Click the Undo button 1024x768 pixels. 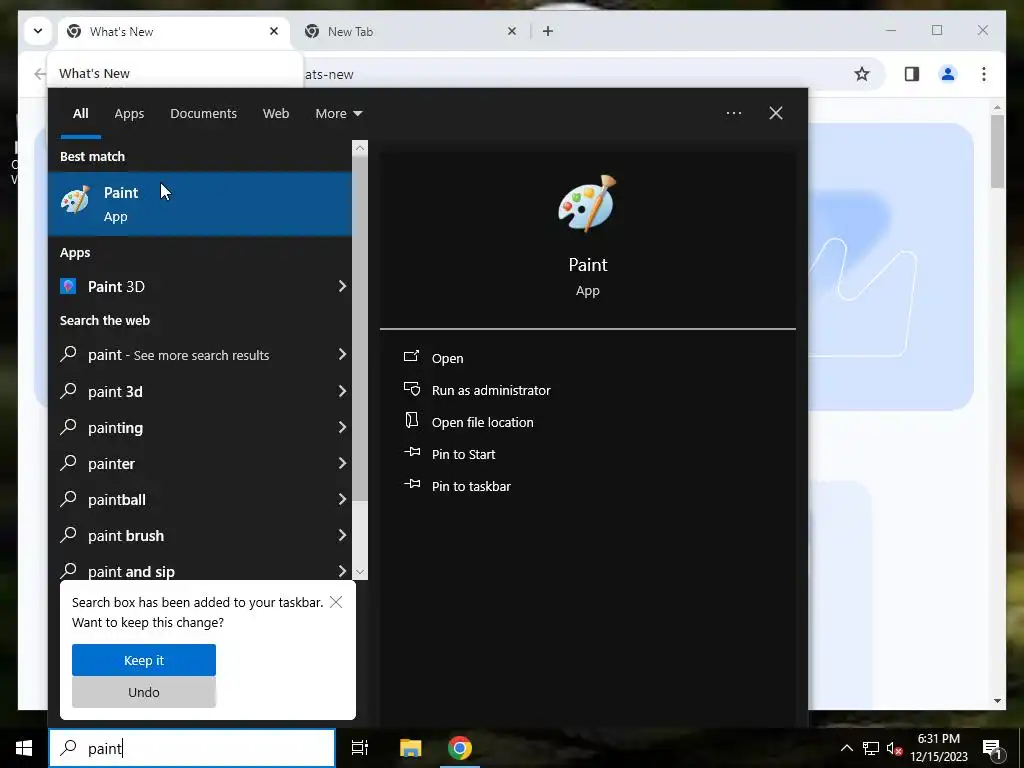click(144, 692)
